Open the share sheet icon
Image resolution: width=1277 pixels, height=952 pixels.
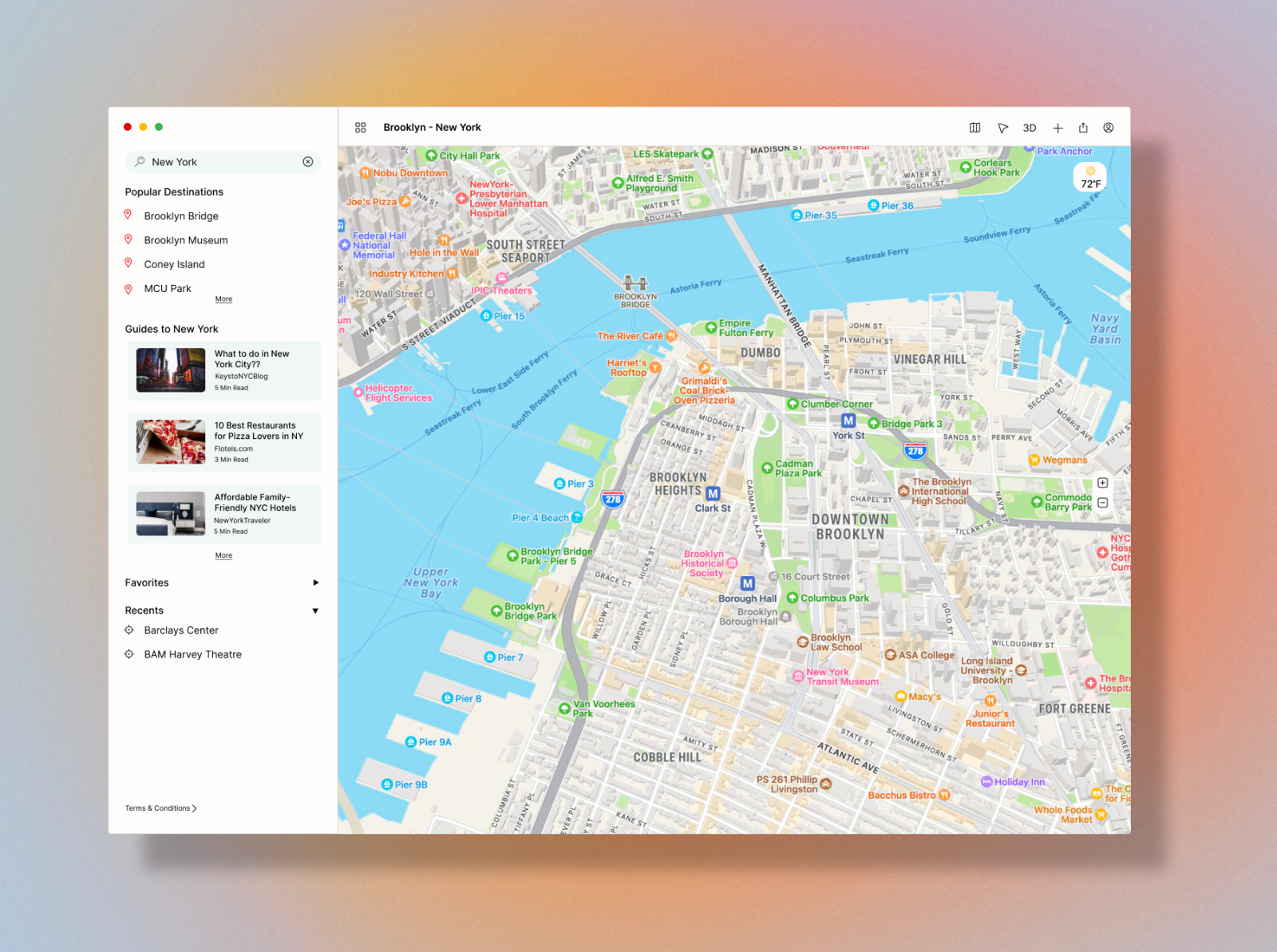(x=1083, y=128)
